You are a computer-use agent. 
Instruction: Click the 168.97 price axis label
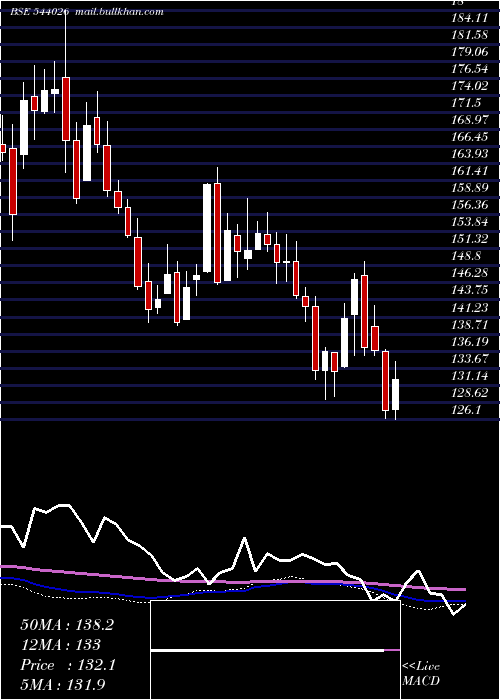pyautogui.click(x=470, y=120)
